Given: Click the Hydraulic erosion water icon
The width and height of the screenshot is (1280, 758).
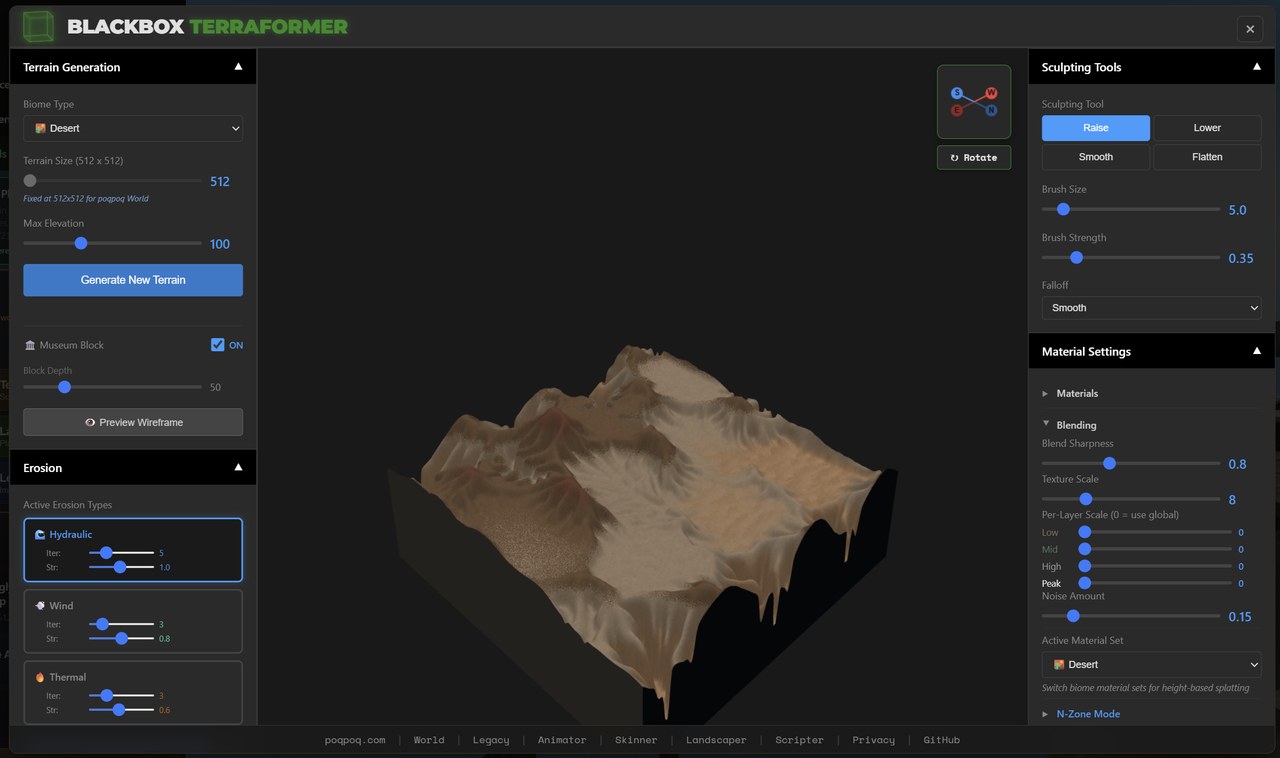Looking at the screenshot, I should pos(40,535).
